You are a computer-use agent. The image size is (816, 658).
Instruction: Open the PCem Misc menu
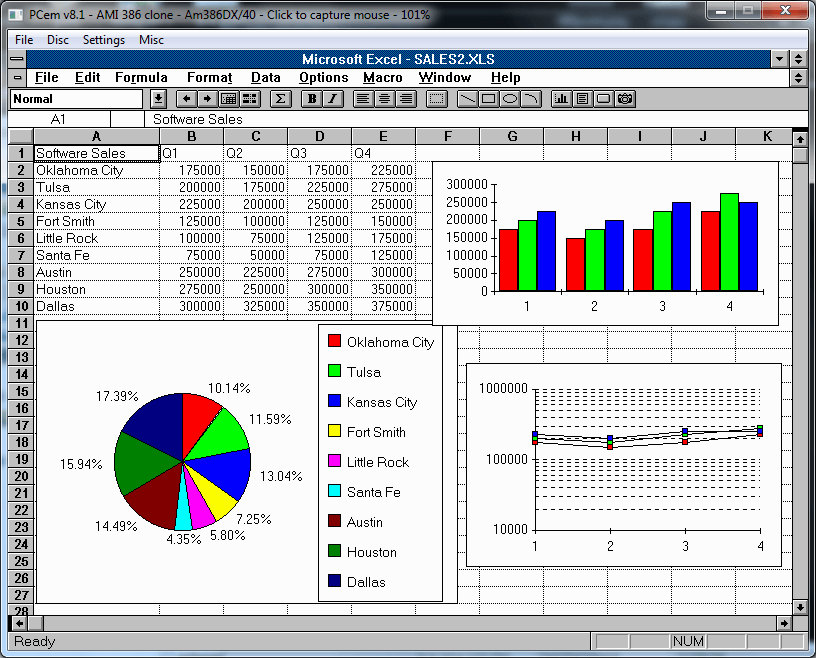pos(151,40)
